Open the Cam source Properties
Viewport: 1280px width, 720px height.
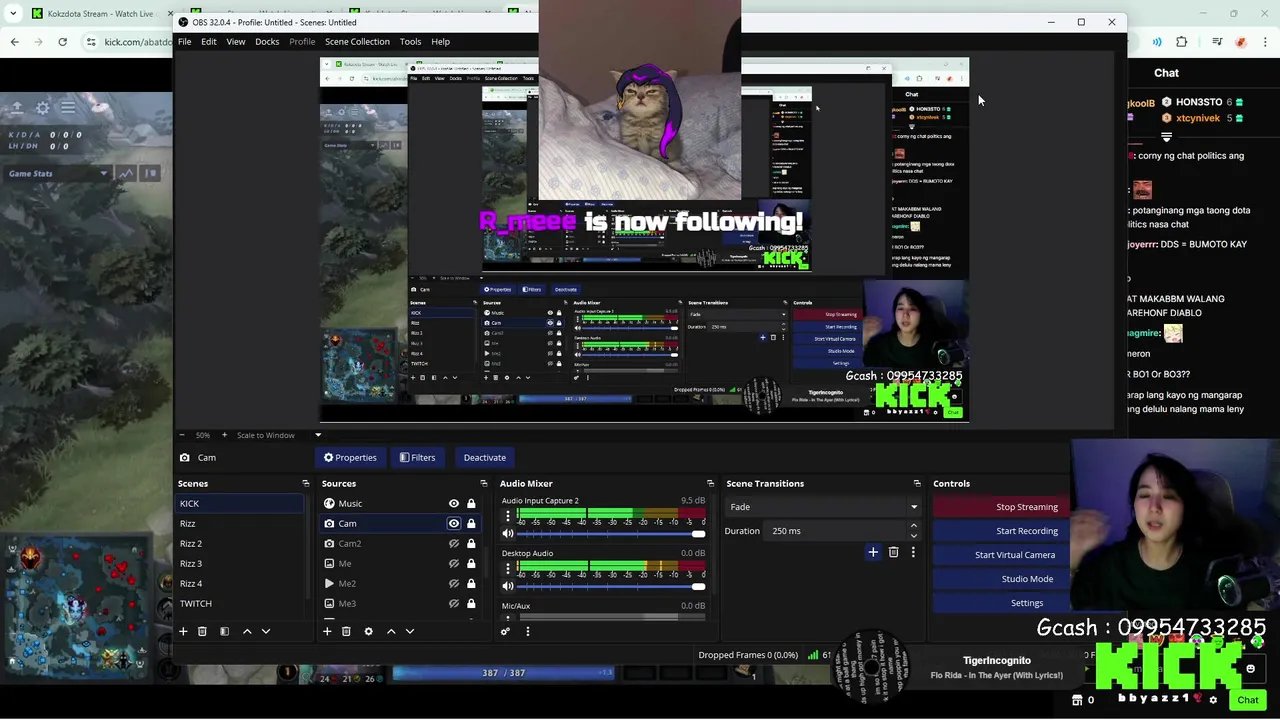350,457
